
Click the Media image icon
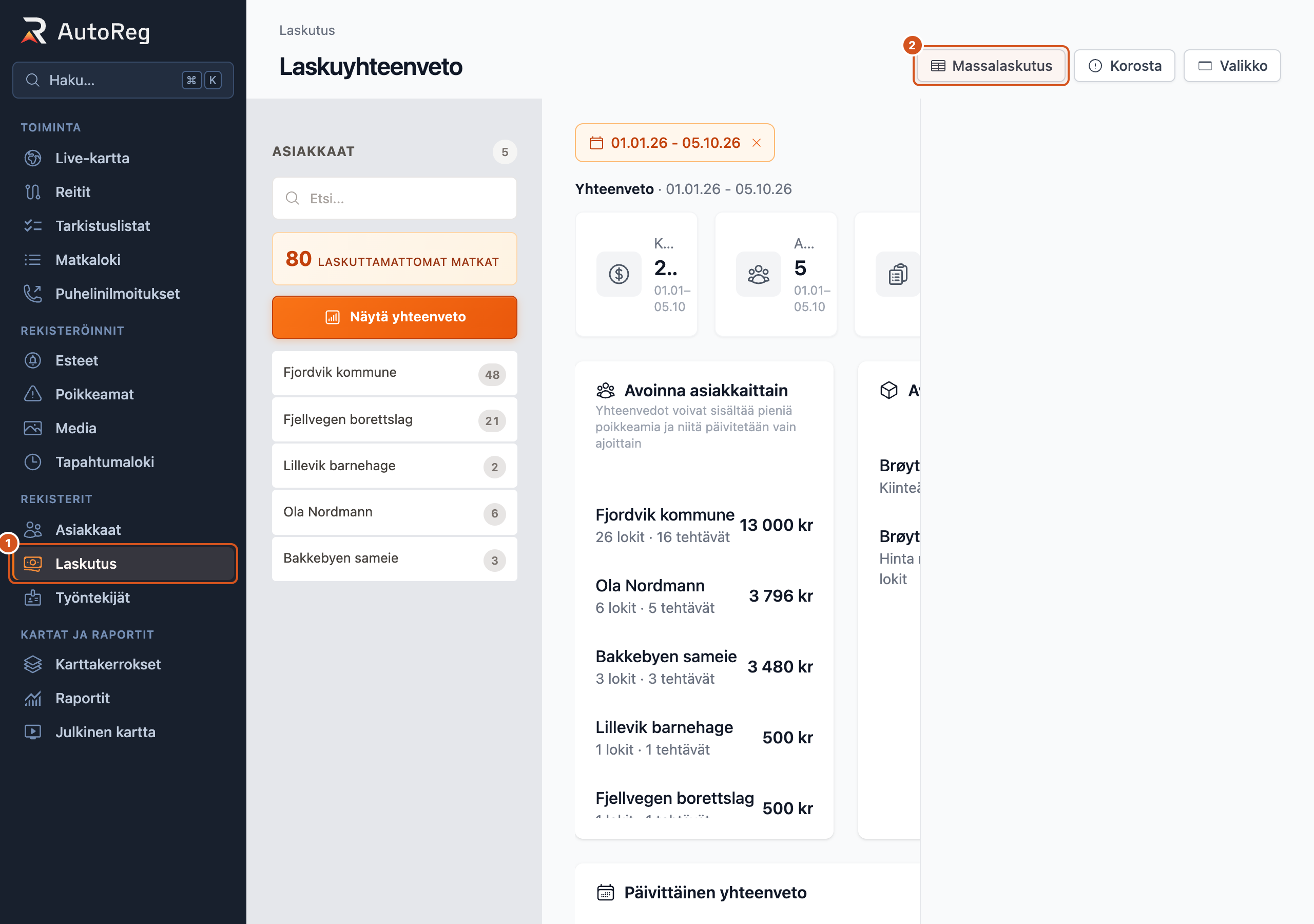[x=33, y=428]
